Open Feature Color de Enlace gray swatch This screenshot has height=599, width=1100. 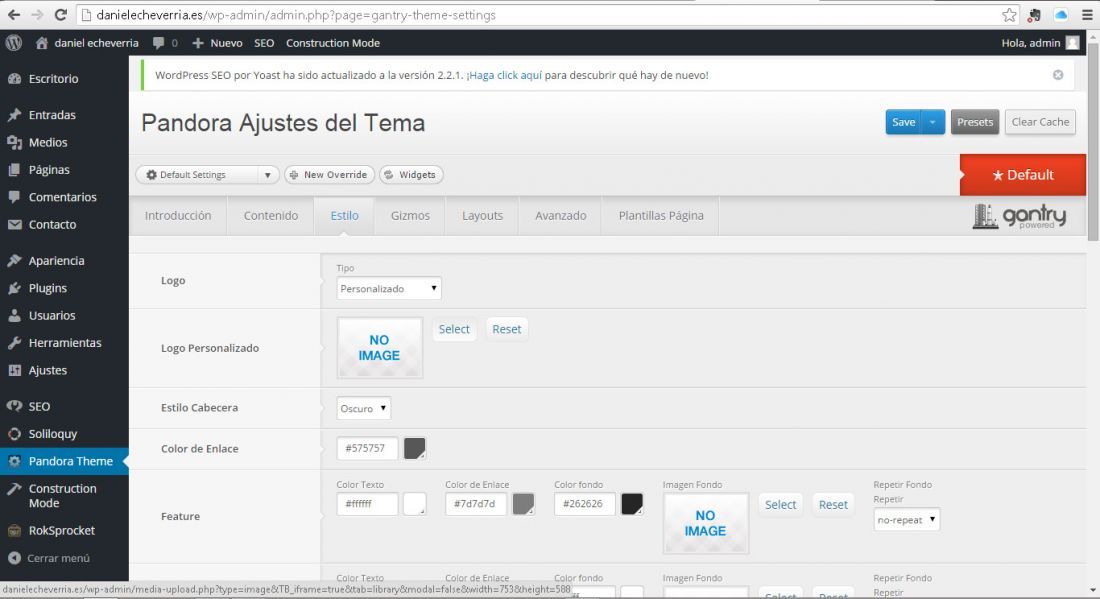click(x=523, y=504)
